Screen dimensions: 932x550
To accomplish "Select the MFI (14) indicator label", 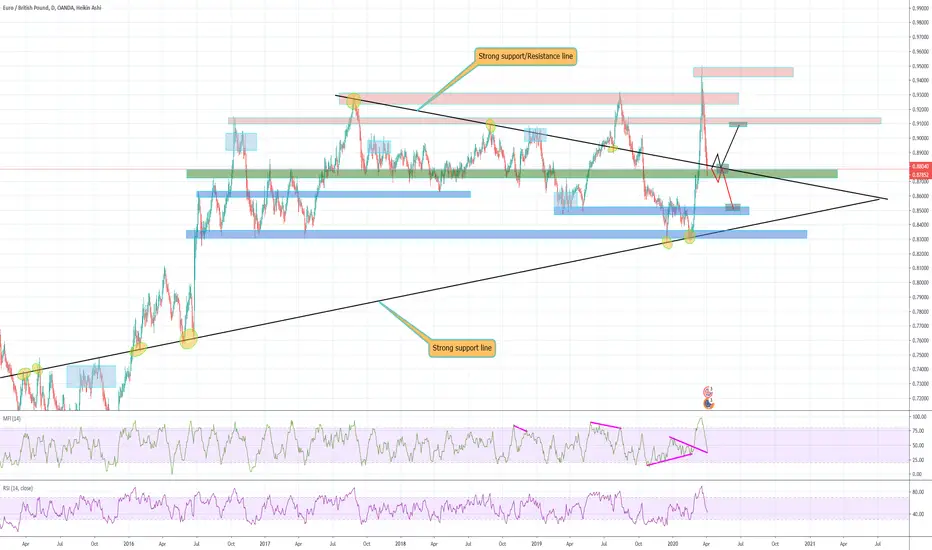I will 12,419.
